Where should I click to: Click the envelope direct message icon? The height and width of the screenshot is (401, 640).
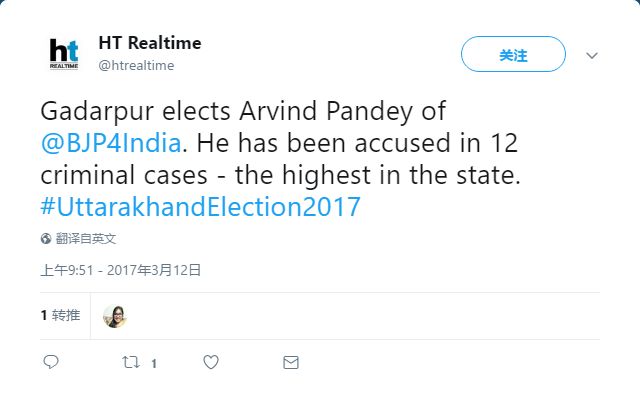290,362
